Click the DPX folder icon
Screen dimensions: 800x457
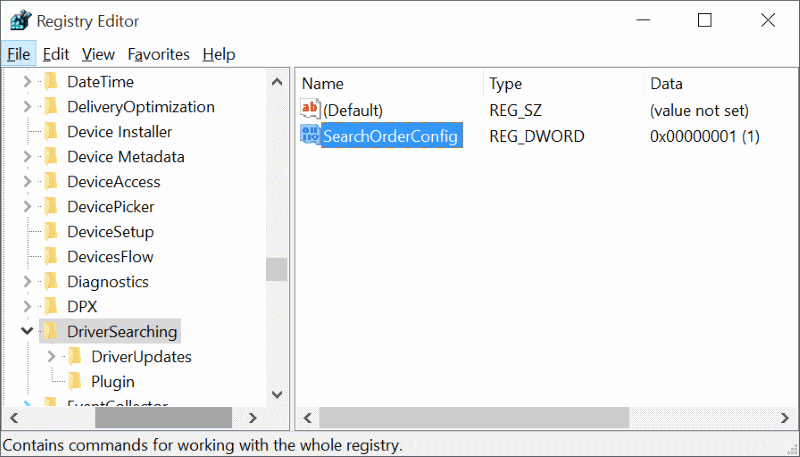[51, 307]
